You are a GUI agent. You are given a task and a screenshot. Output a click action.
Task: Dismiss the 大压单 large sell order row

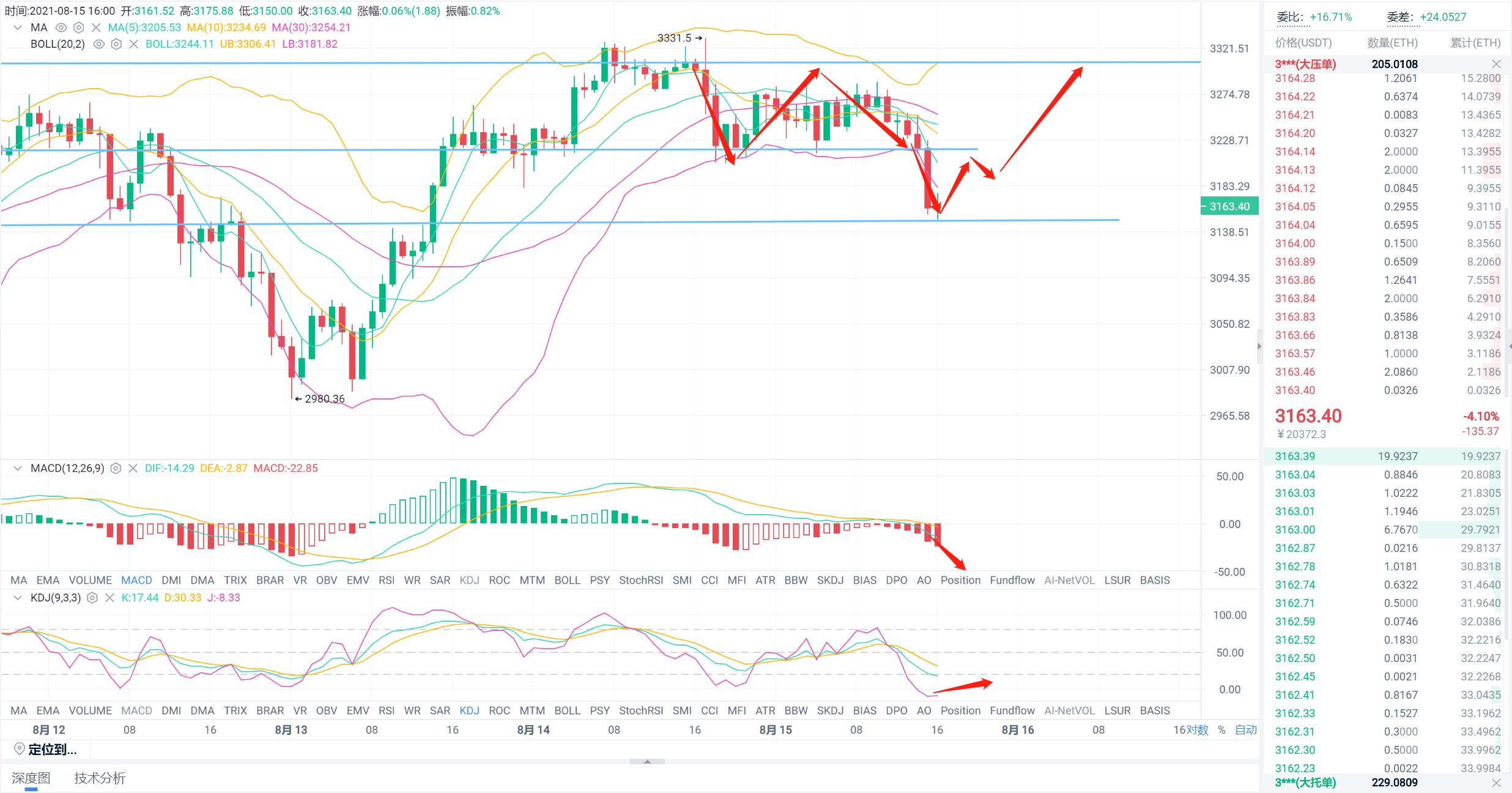click(x=1496, y=64)
